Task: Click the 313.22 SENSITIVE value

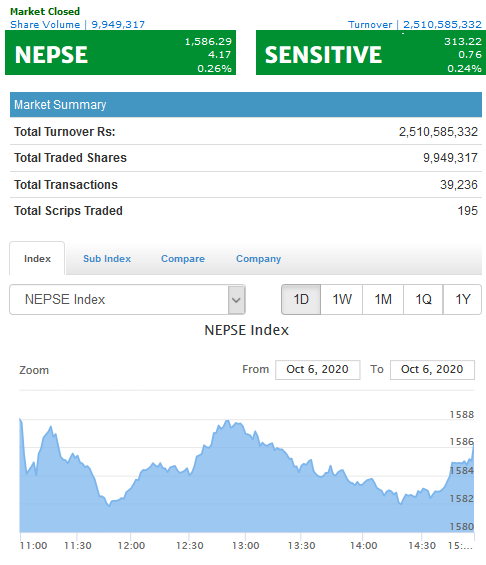Action: pyautogui.click(x=463, y=41)
